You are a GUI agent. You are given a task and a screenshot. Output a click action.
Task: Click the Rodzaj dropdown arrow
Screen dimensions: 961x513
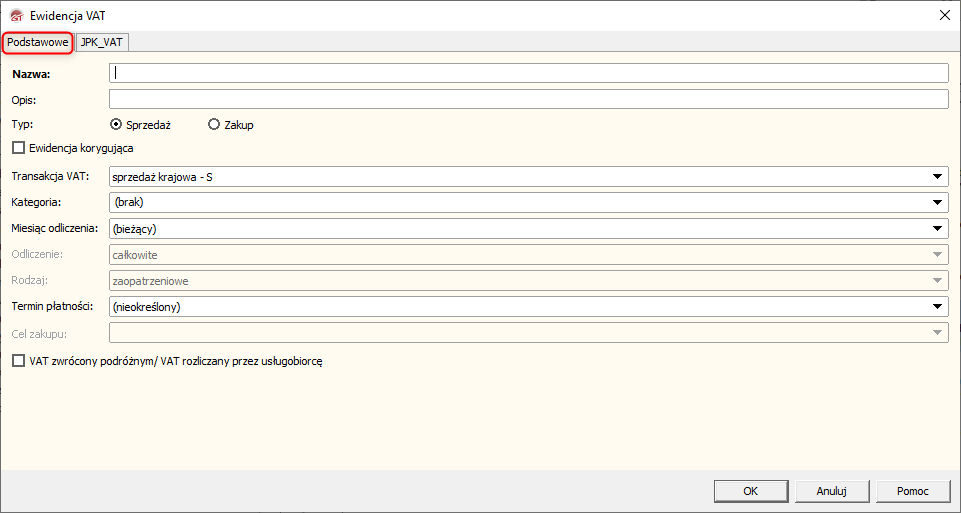(937, 281)
